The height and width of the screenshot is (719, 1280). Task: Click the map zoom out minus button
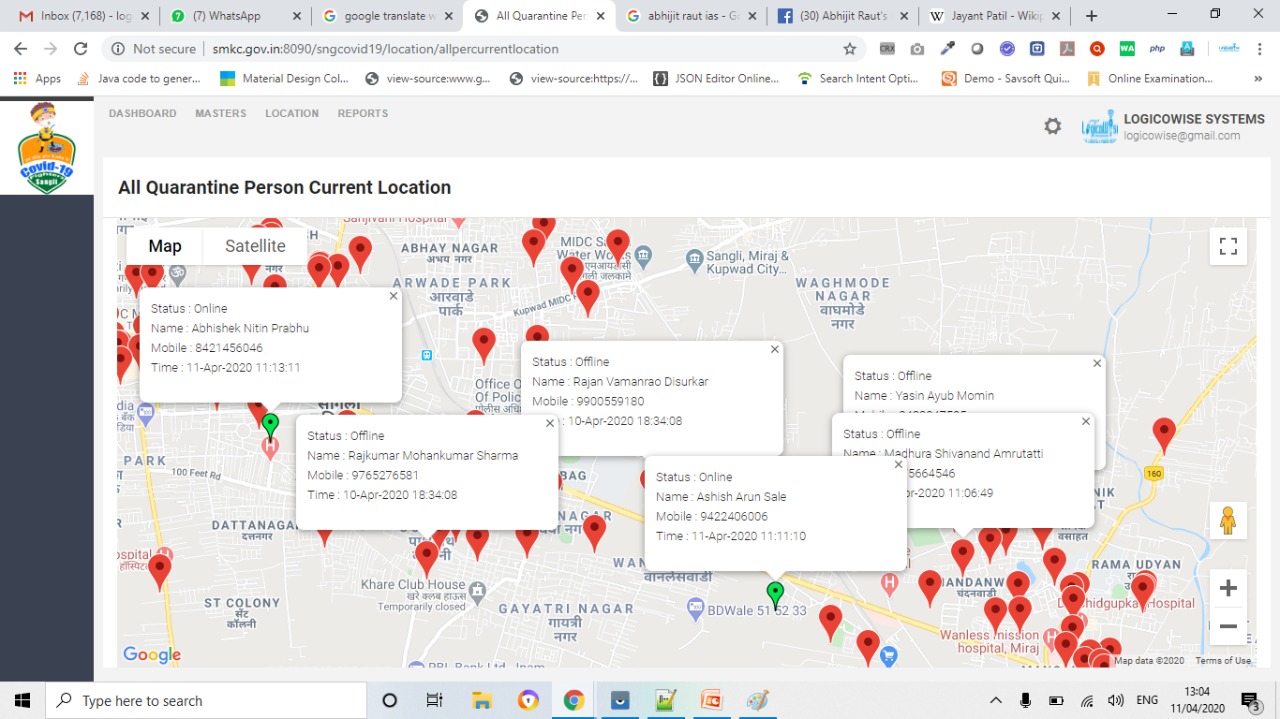pos(1228,627)
